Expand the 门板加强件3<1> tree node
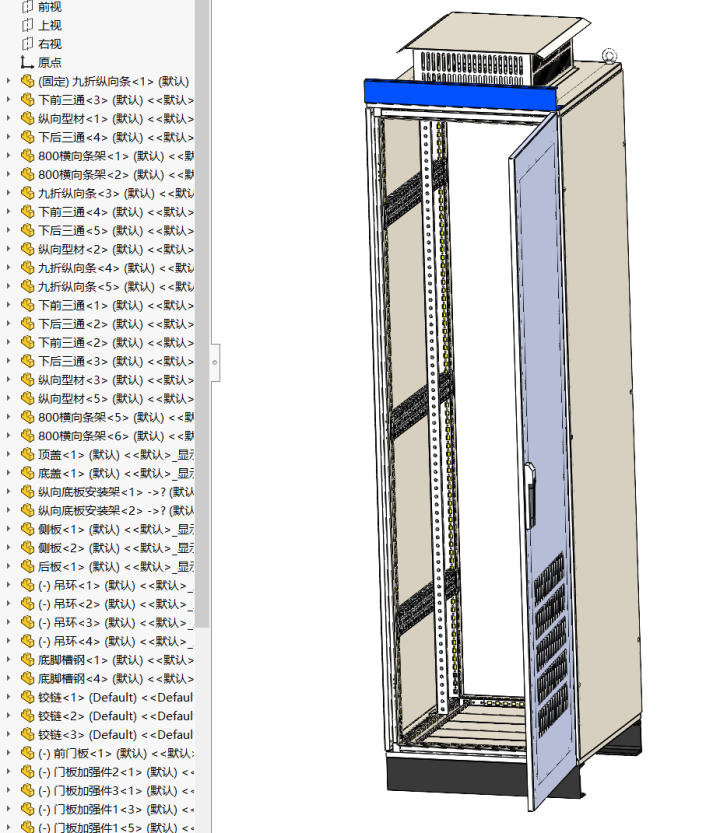This screenshot has width=720, height=833. coord(8,790)
